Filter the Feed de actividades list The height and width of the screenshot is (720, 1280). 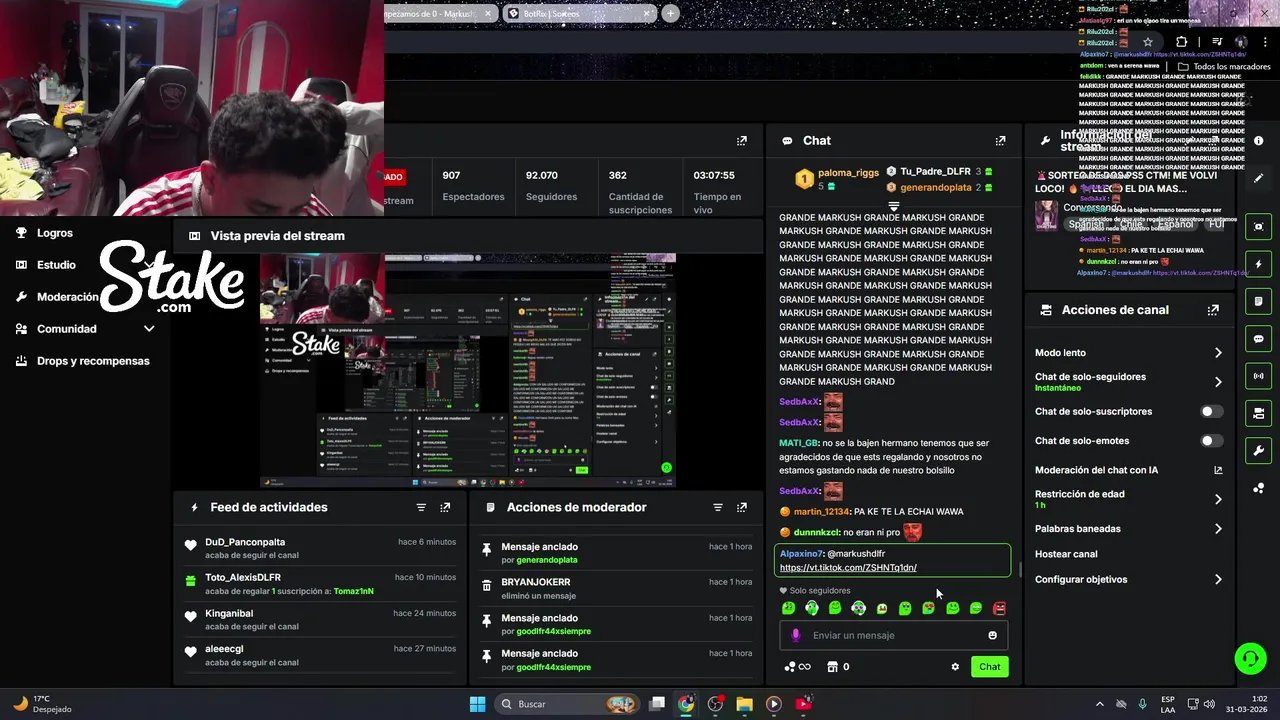click(421, 508)
